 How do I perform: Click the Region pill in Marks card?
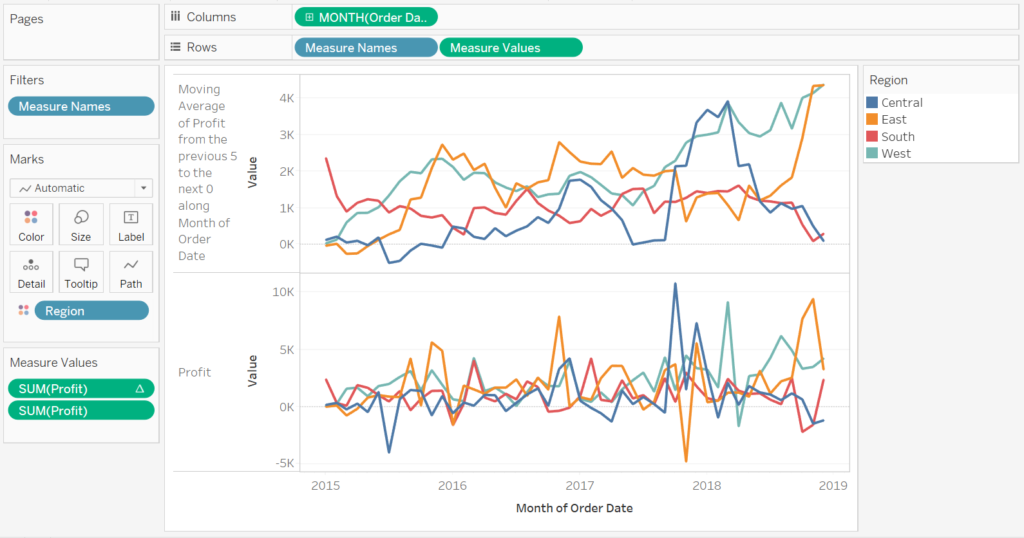click(91, 311)
